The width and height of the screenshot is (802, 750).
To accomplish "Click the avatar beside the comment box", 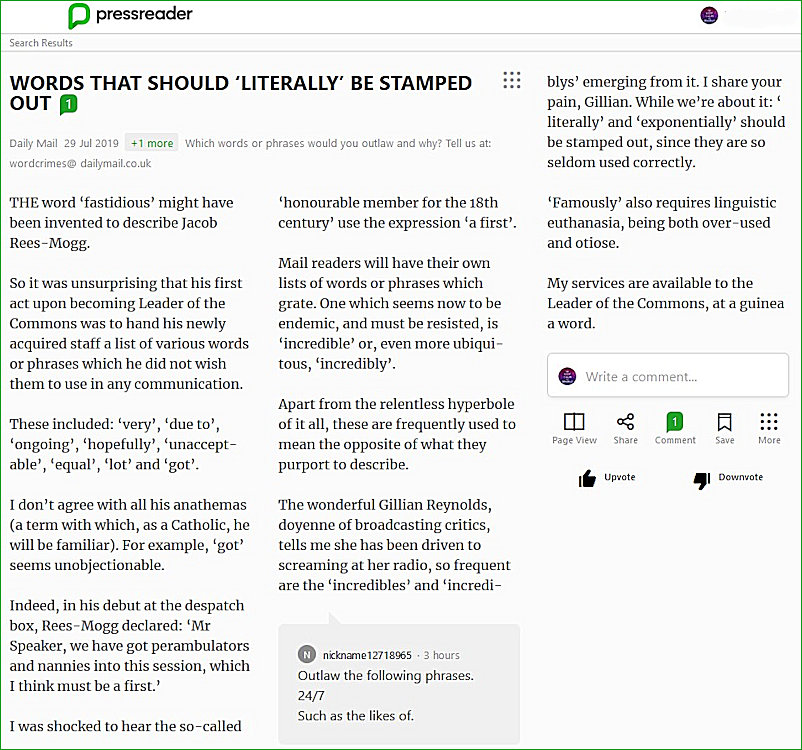I will 567,376.
